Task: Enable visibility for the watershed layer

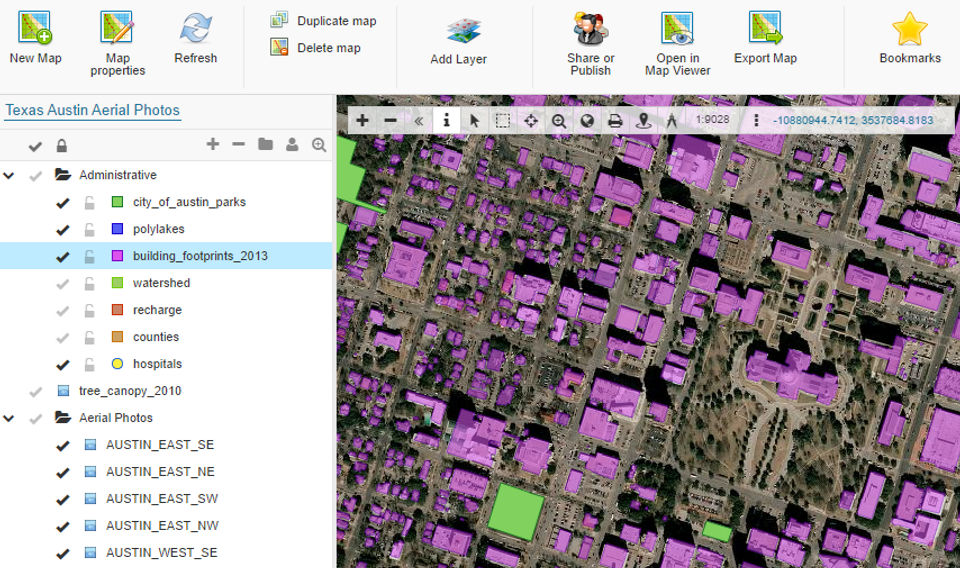Action: [x=62, y=283]
